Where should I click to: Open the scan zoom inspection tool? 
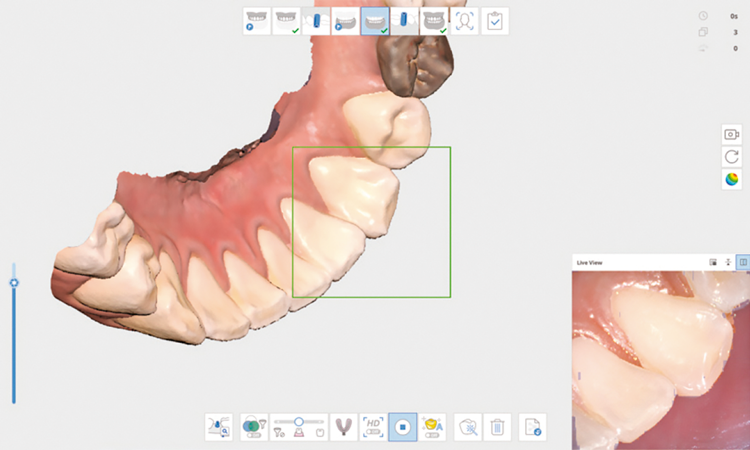(219, 427)
